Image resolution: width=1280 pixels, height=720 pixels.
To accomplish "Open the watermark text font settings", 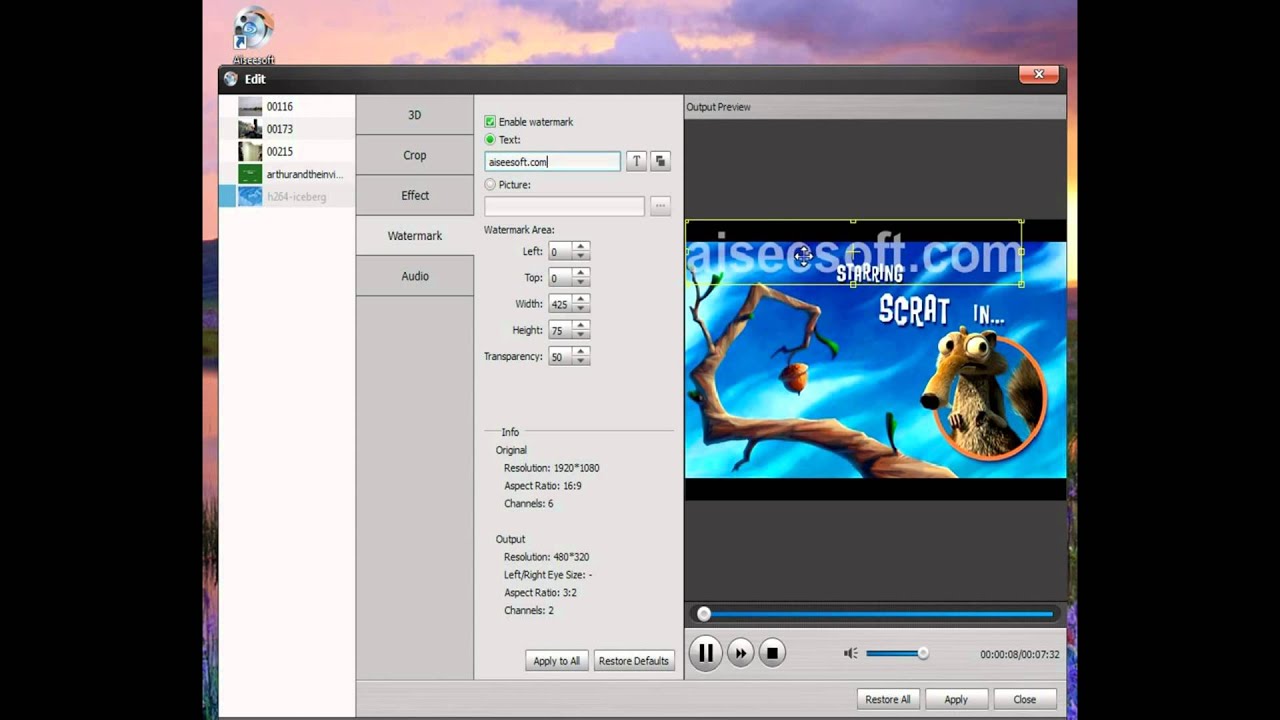I will point(636,161).
